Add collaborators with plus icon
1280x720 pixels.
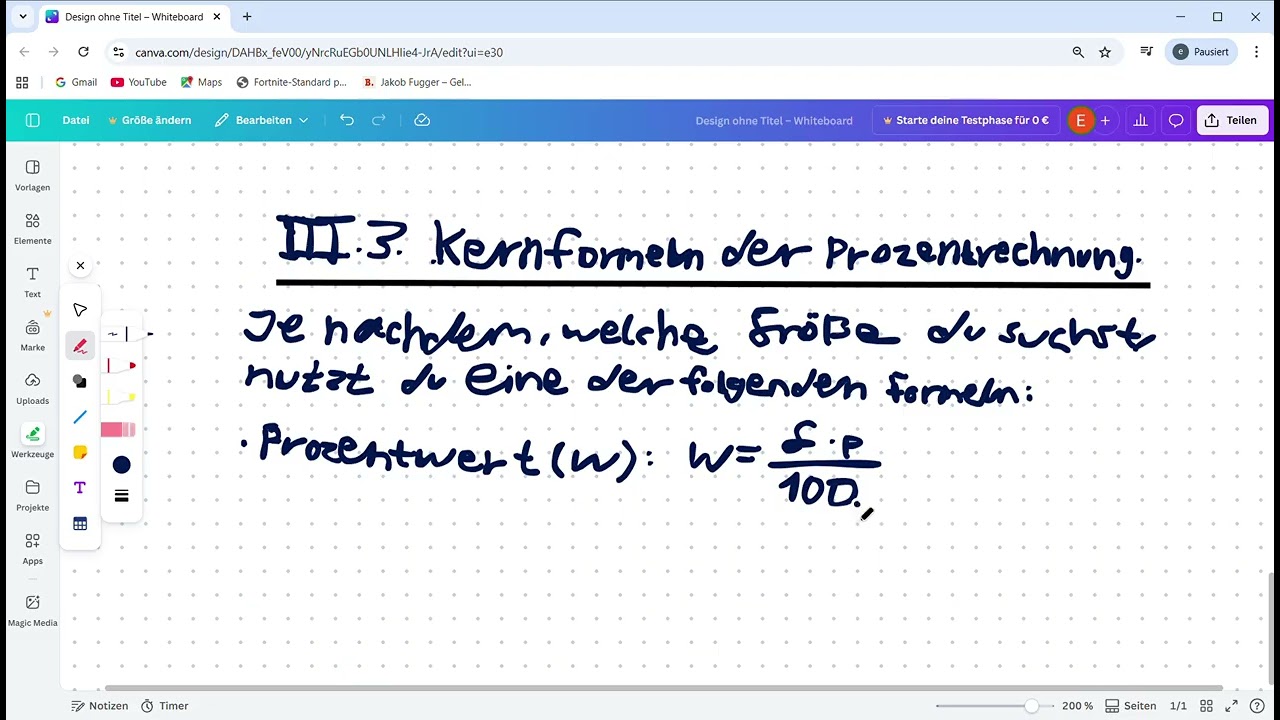click(1105, 120)
